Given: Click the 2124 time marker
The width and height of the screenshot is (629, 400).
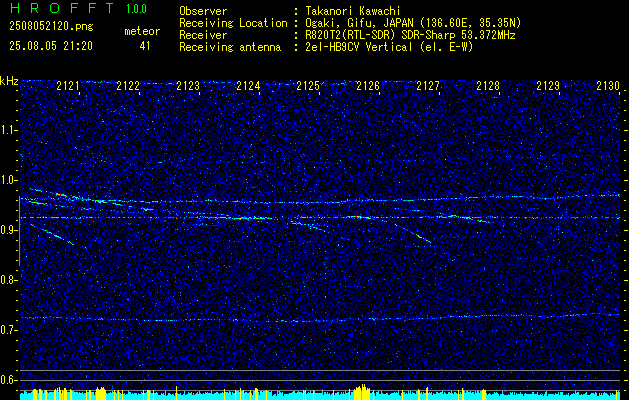Looking at the screenshot, I should point(248,86).
